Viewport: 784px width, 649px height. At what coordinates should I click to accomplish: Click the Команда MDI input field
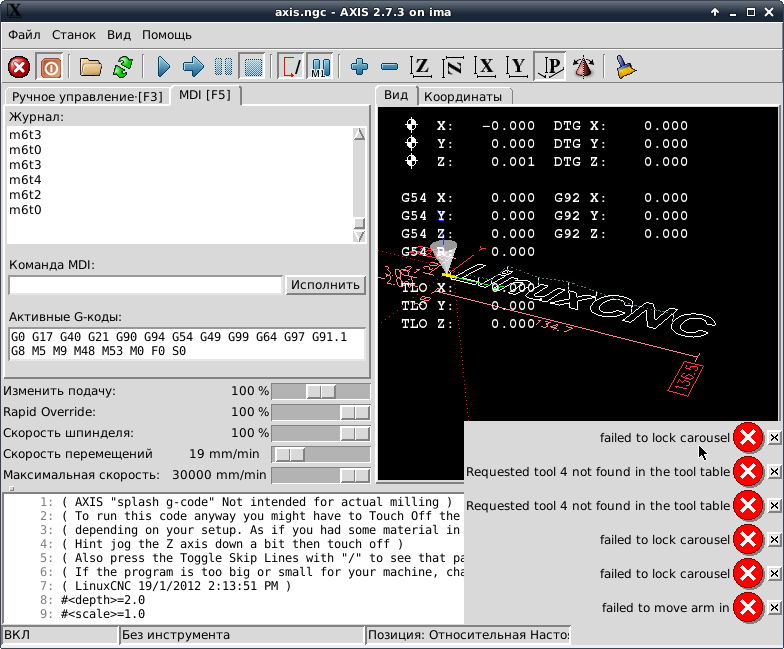tap(144, 285)
